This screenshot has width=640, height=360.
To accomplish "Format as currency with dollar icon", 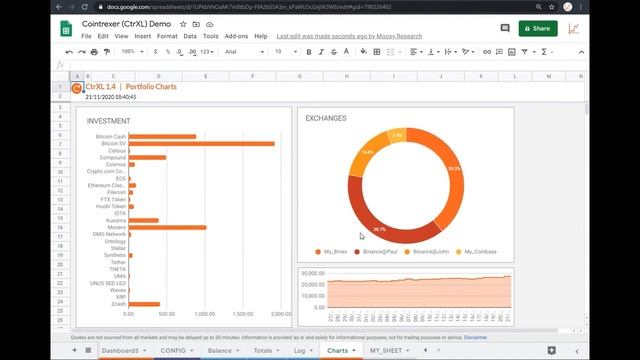I will point(155,52).
